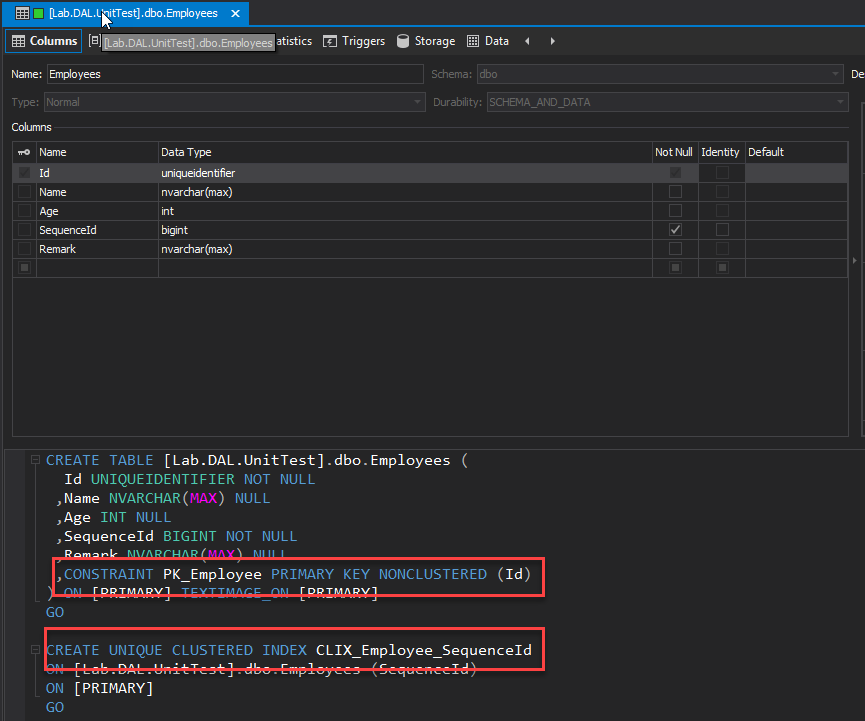The image size is (865, 721).
Task: Toggle primary key checkbox for Name column
Action: (x=24, y=192)
